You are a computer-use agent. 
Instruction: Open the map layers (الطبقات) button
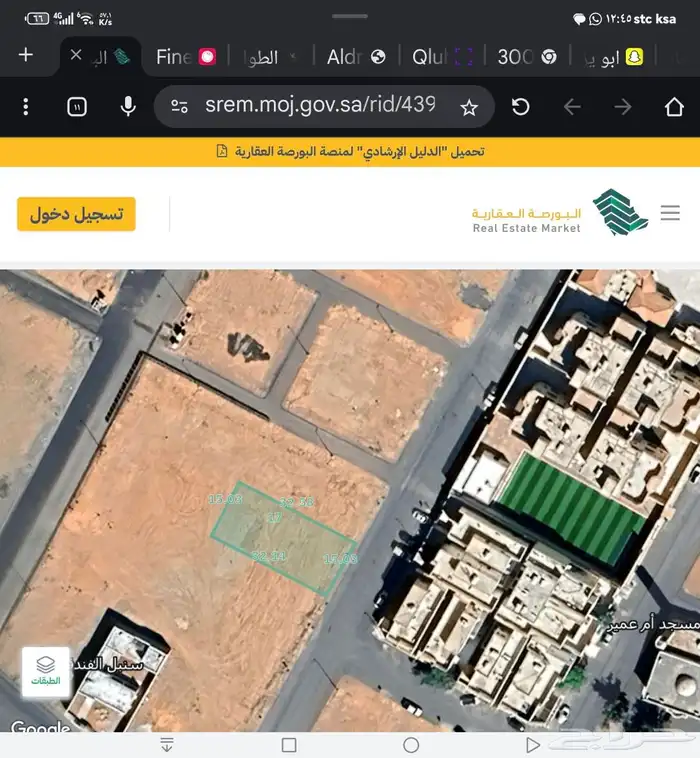46,670
